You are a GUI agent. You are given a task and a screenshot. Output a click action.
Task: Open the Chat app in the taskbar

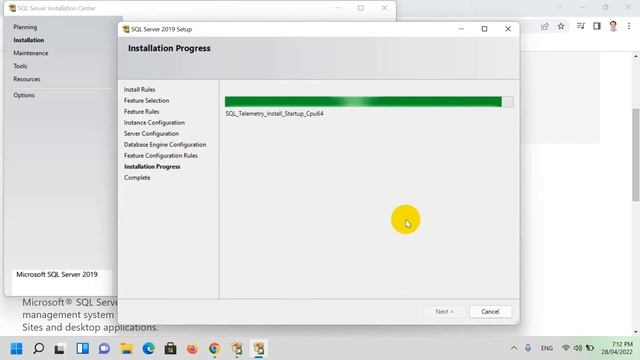pyautogui.click(x=104, y=349)
